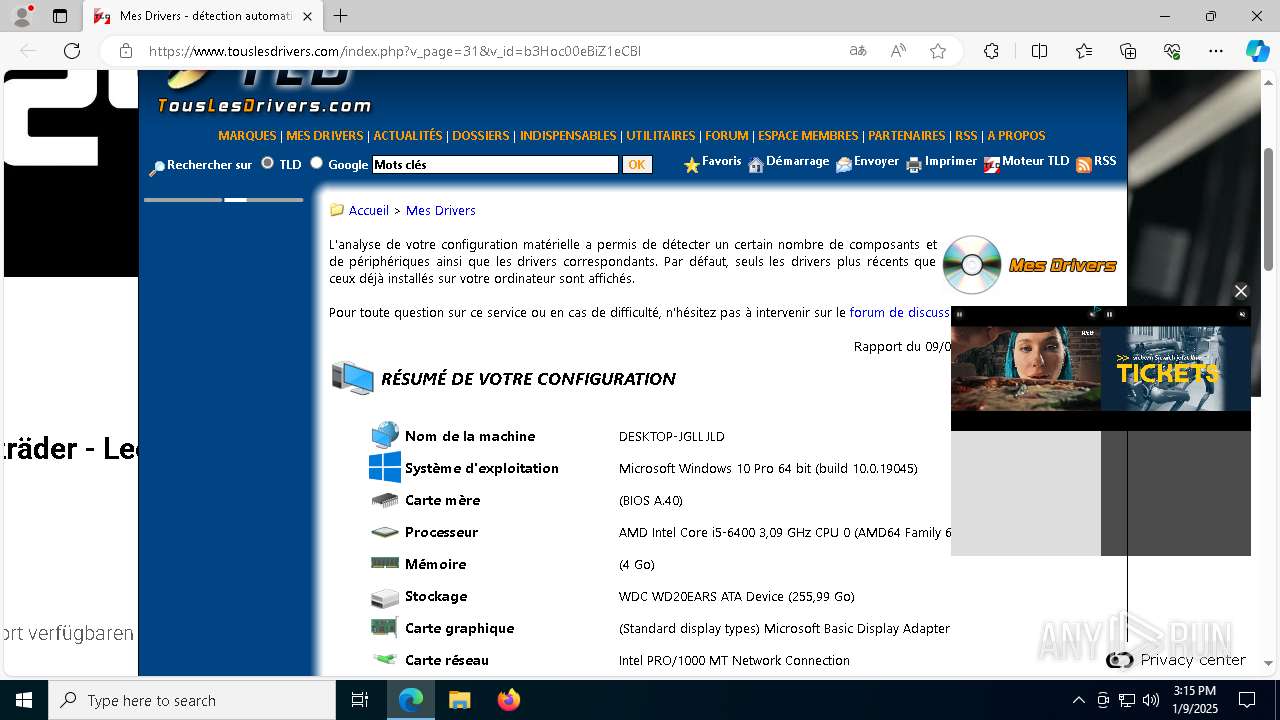Open Task View on taskbar
This screenshot has width=1280, height=720.
click(360, 700)
